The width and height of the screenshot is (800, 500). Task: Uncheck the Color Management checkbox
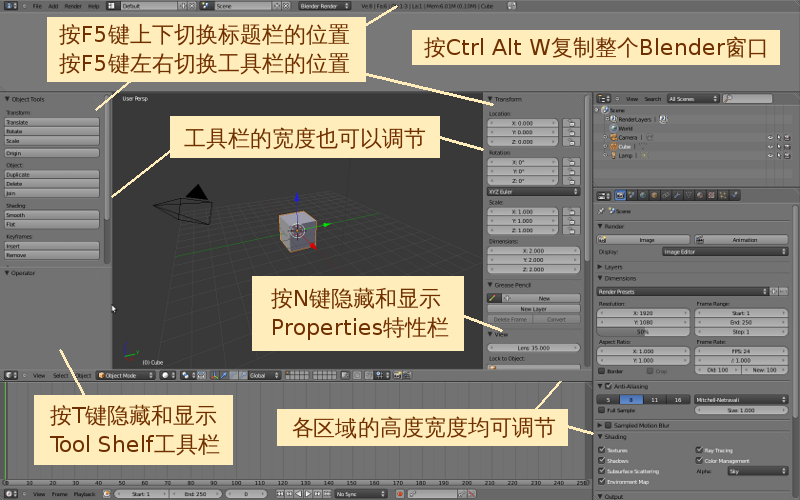tap(699, 460)
